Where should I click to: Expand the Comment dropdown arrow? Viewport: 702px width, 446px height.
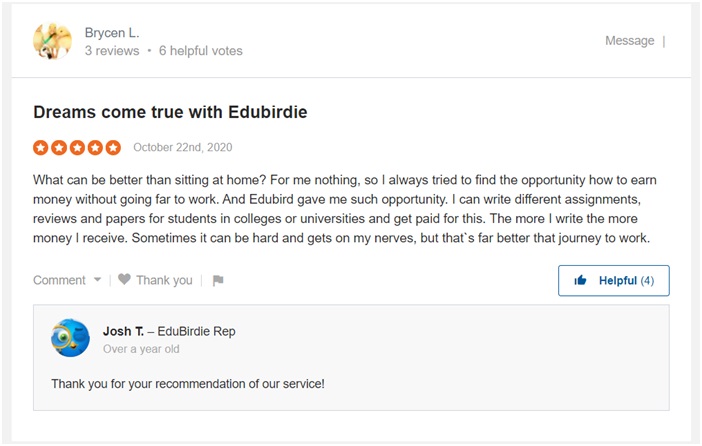pos(97,280)
